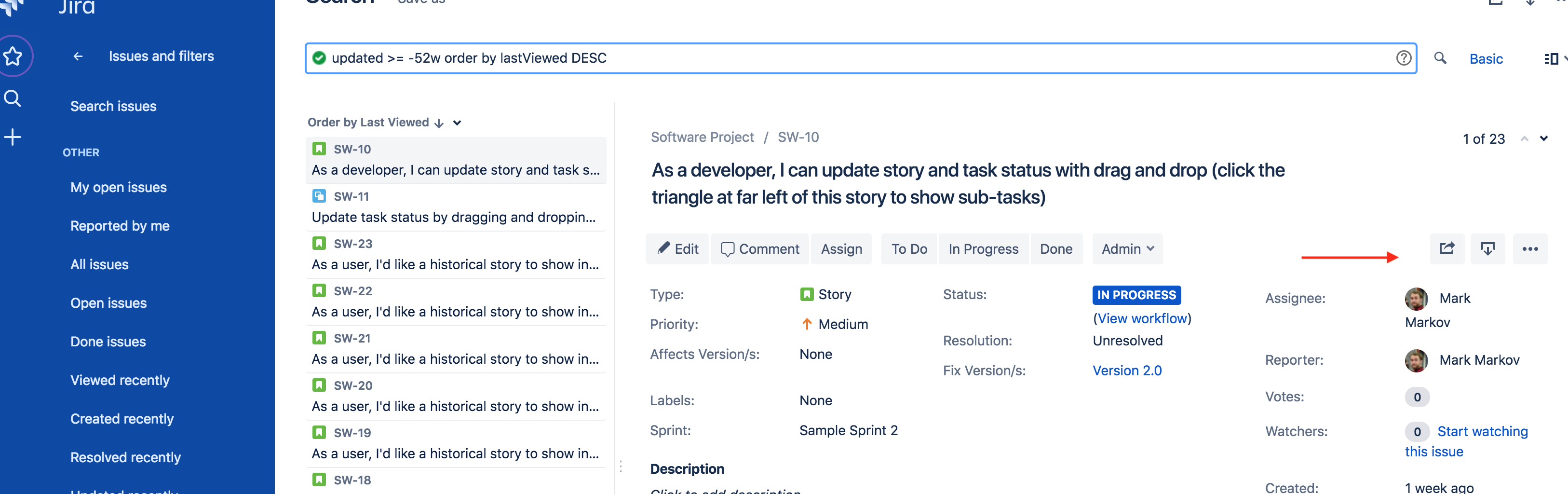This screenshot has width=1568, height=494.
Task: Click the back arrow next to Issues and filters
Action: point(78,56)
